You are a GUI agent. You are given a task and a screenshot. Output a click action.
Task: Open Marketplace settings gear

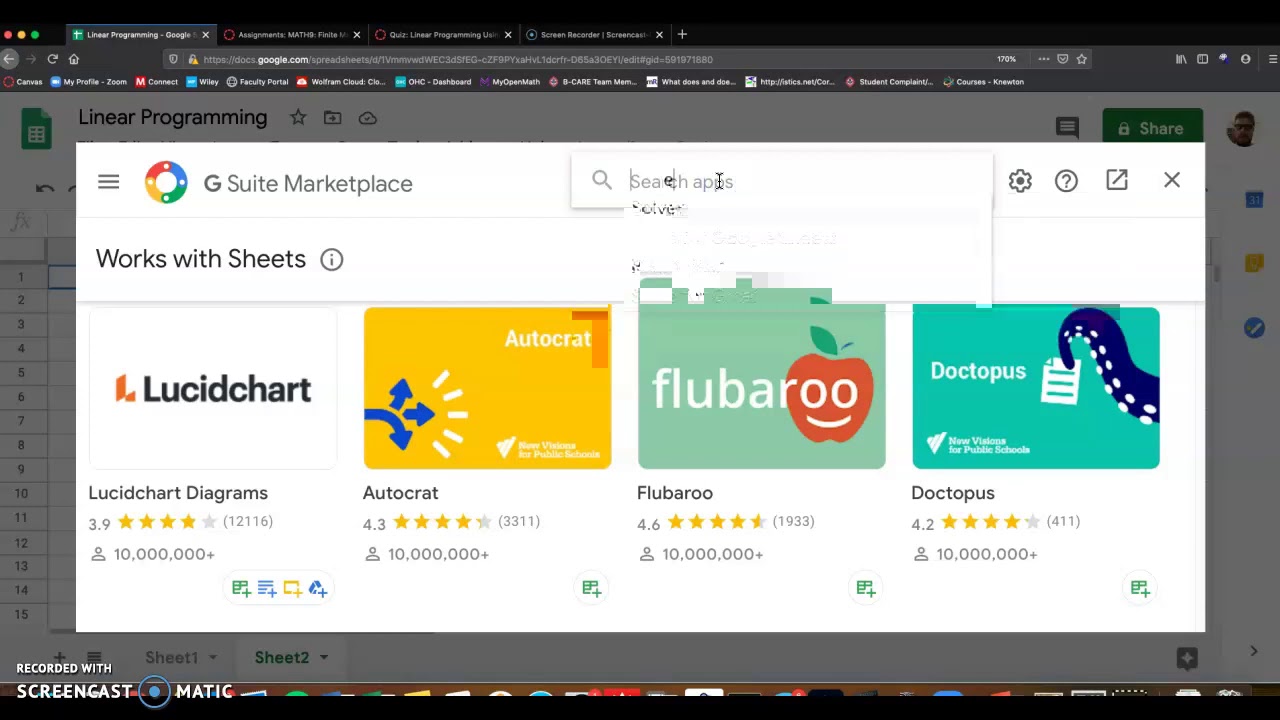click(x=1020, y=181)
